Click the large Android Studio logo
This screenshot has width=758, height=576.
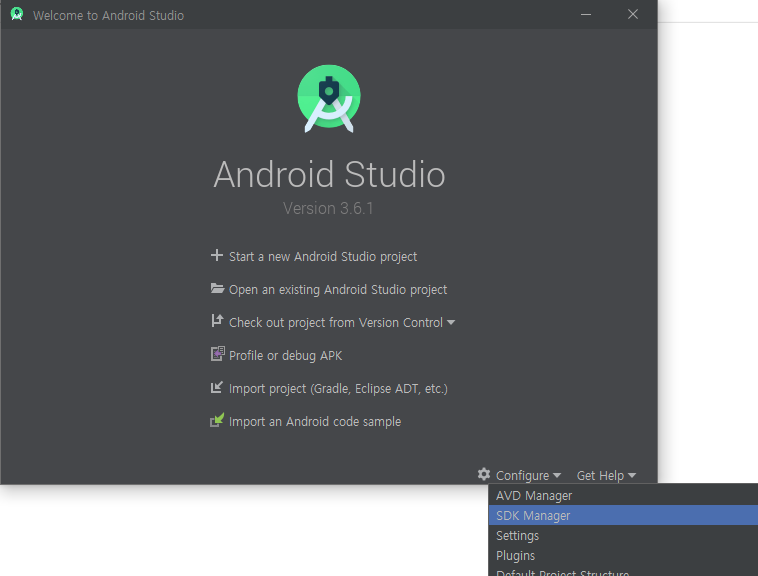[329, 99]
